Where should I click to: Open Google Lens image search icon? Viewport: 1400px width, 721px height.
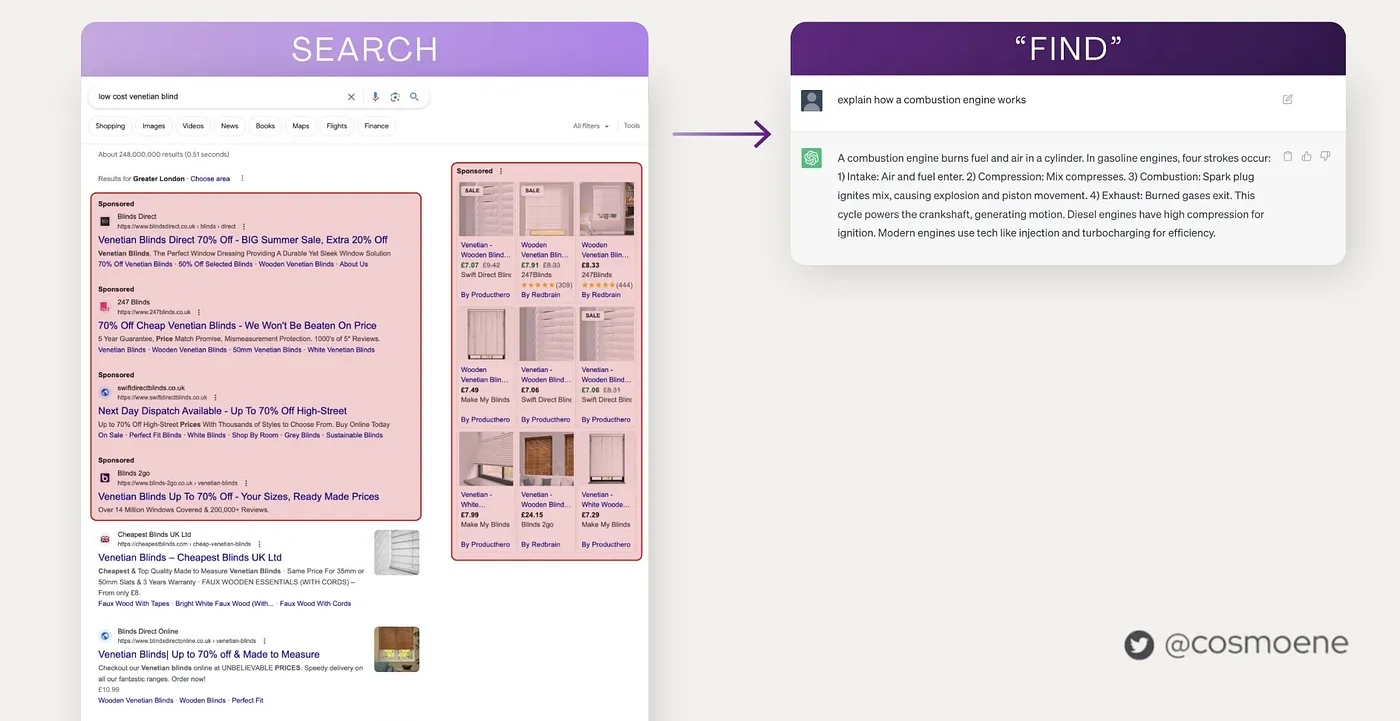[x=395, y=97]
